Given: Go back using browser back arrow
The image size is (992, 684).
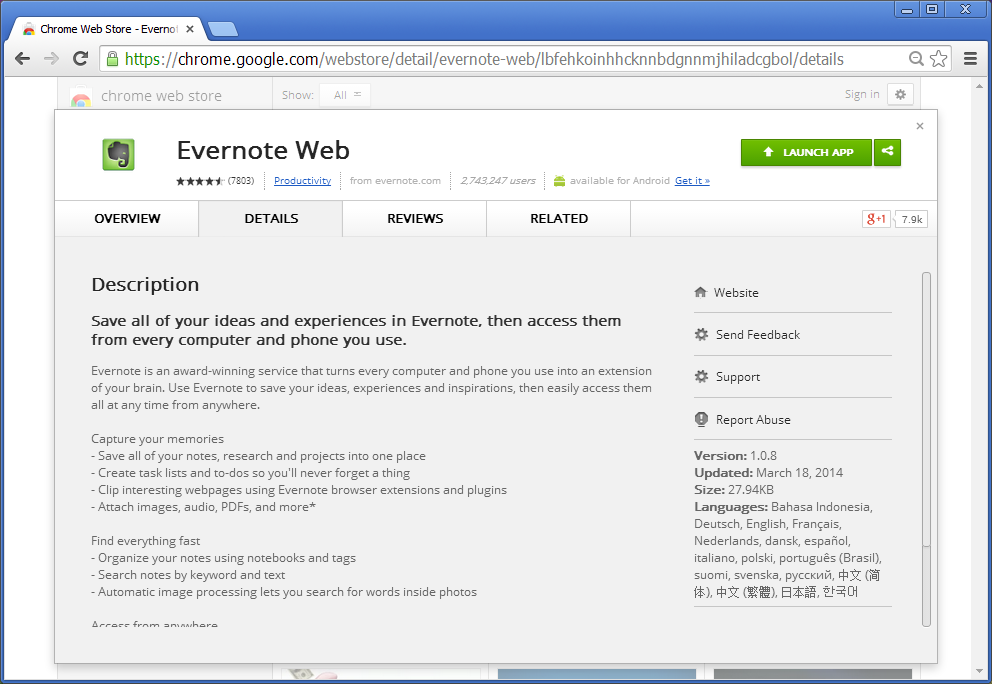Looking at the screenshot, I should pos(22,59).
